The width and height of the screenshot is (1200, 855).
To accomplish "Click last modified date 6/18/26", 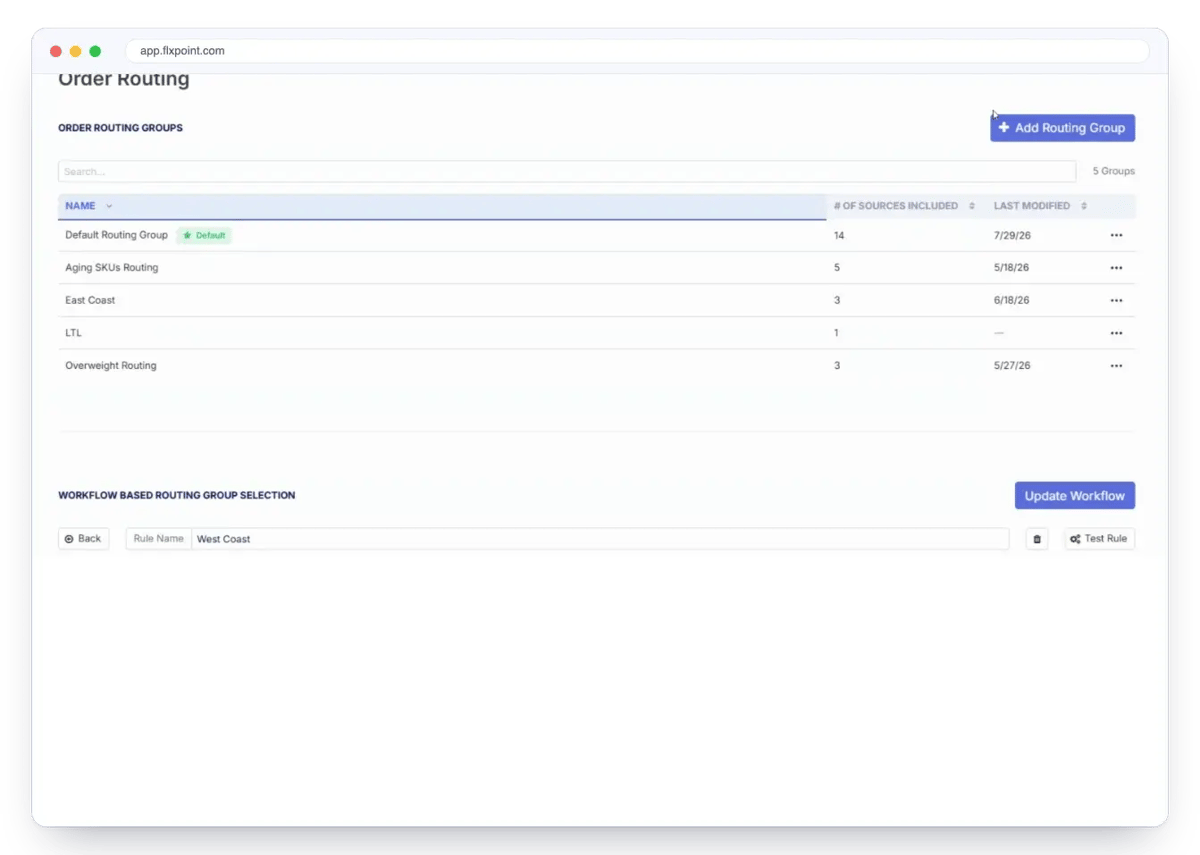I will pos(1011,300).
